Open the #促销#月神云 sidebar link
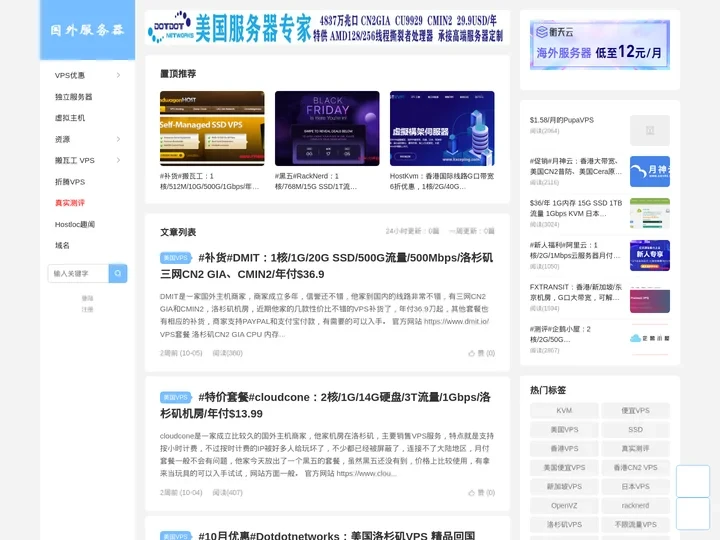Viewport: 720px width, 540px height. [576, 166]
